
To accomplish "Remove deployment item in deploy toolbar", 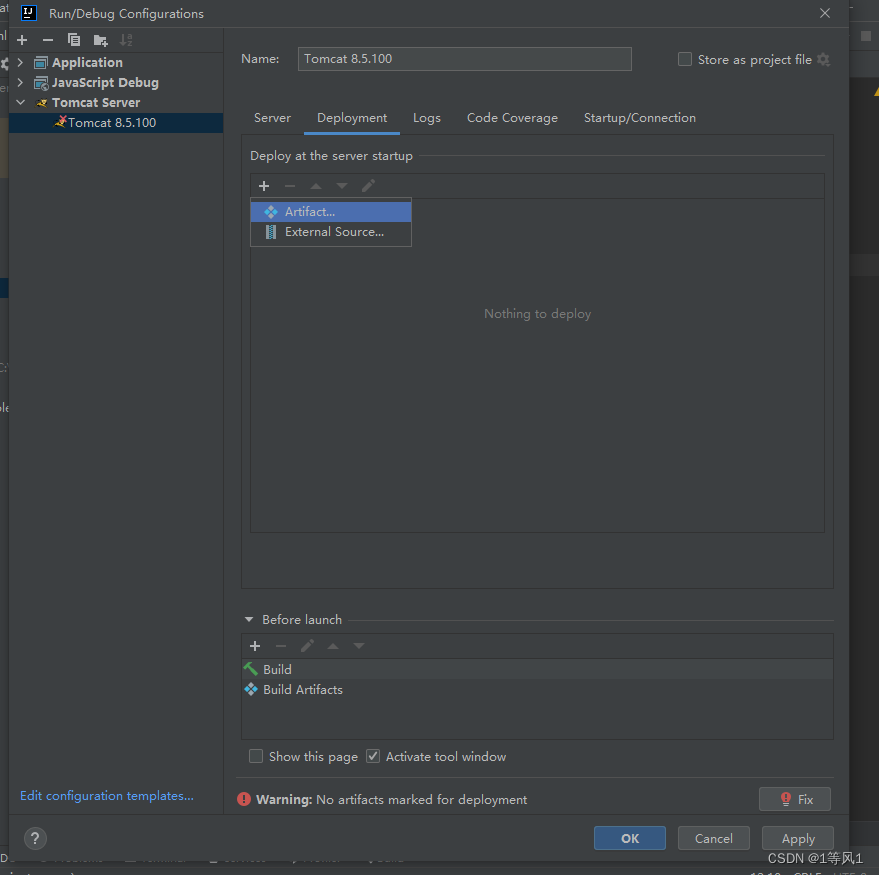I will [290, 186].
